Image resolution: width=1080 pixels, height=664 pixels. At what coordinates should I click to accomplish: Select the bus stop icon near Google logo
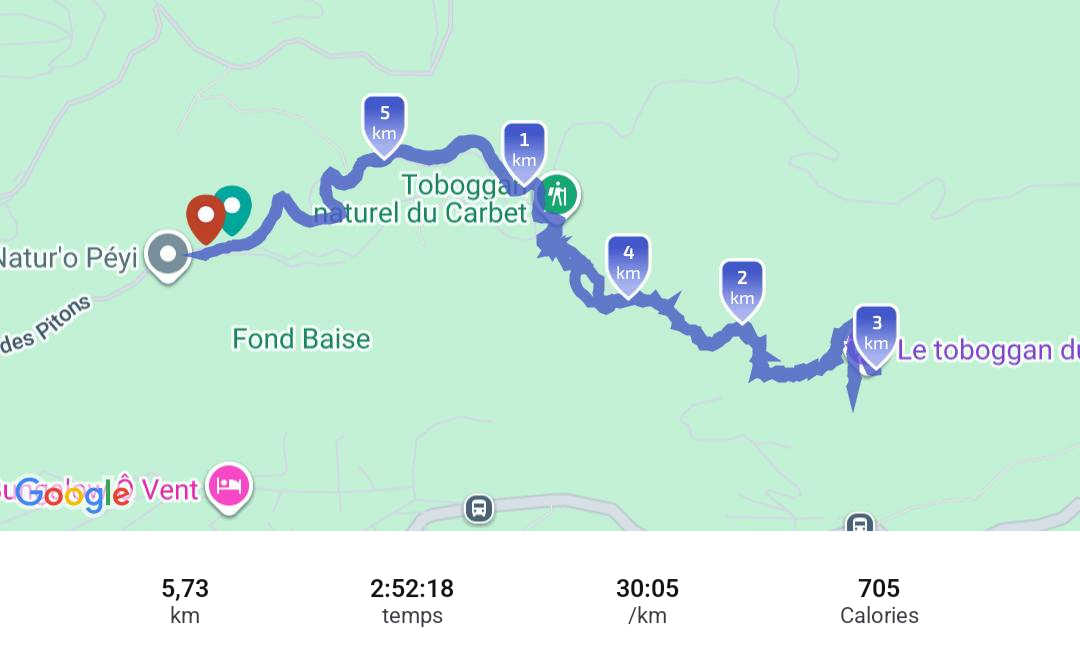click(479, 509)
